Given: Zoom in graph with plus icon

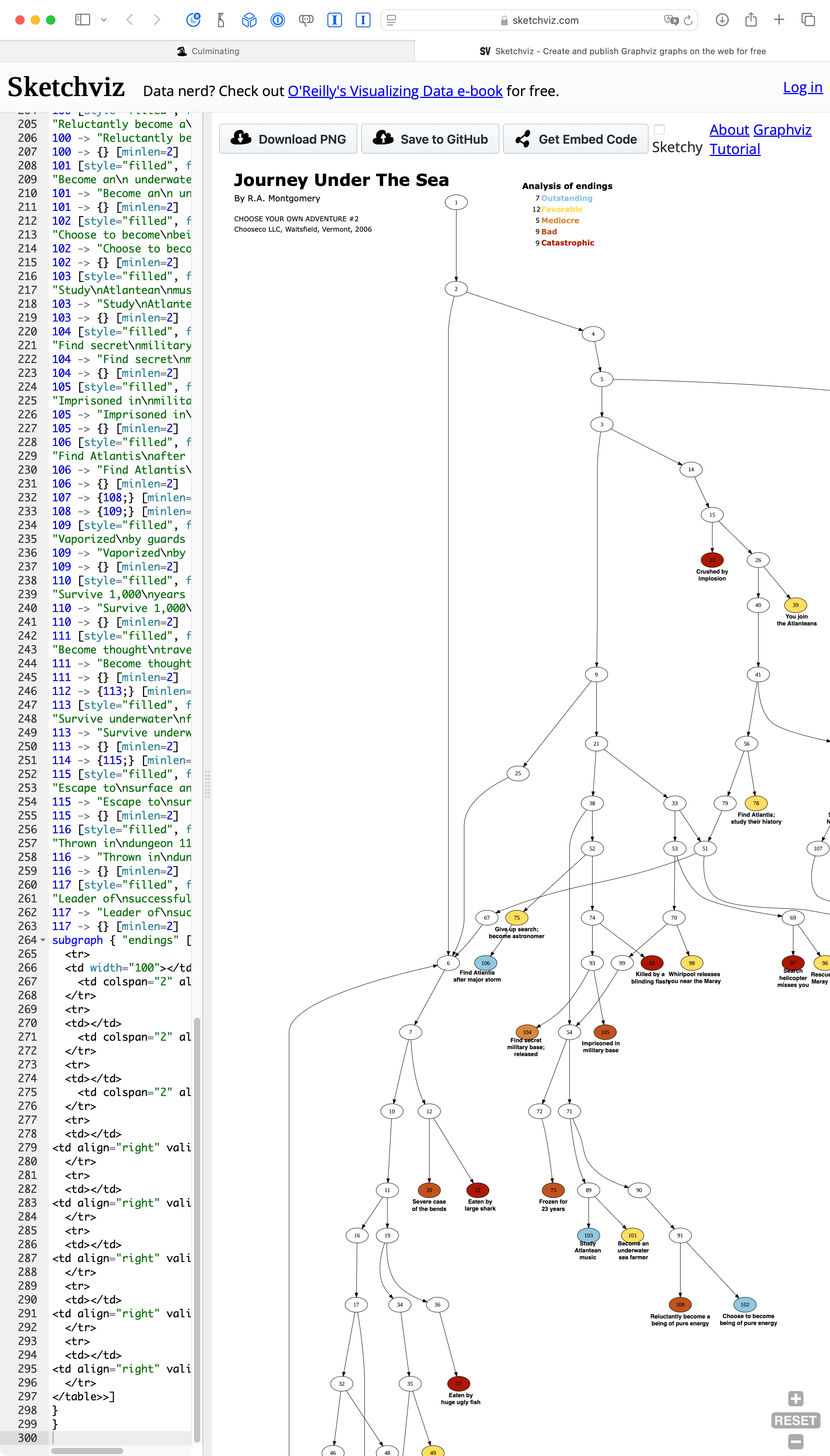Looking at the screenshot, I should click(x=795, y=1398).
